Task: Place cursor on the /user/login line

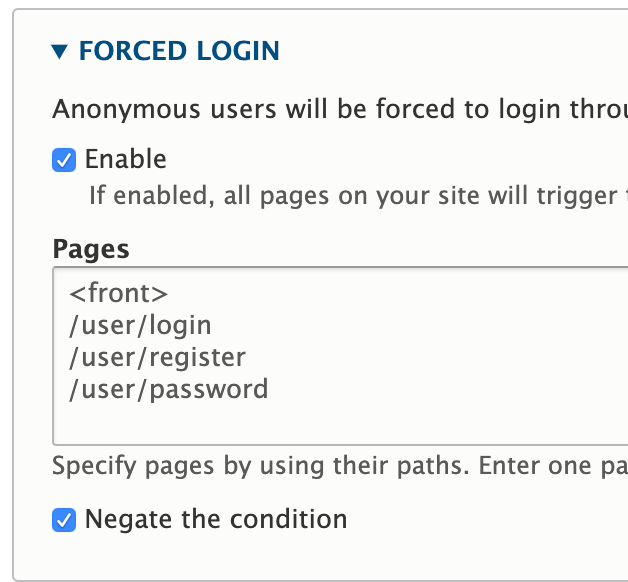Action: point(140,326)
